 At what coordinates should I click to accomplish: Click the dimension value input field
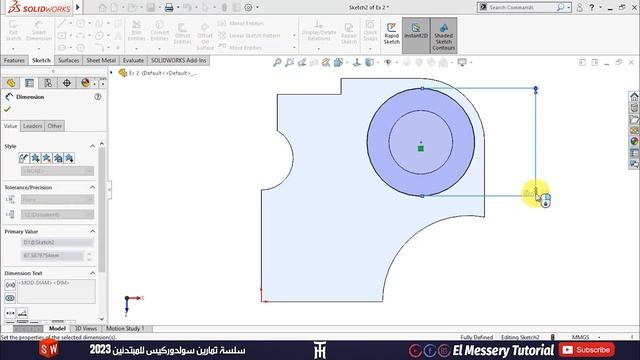52,256
